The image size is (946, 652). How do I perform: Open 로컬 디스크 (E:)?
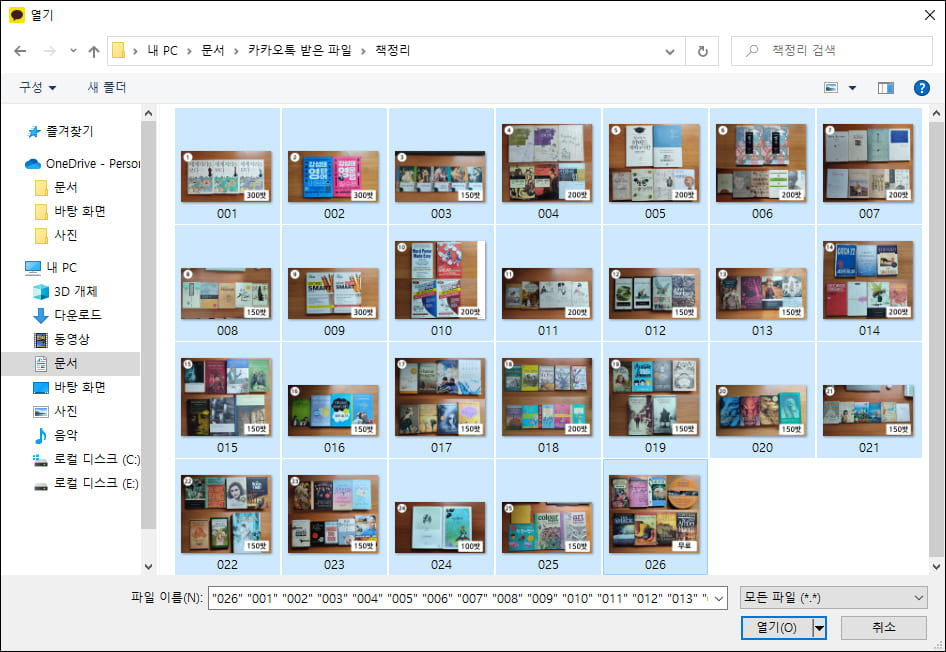86,484
